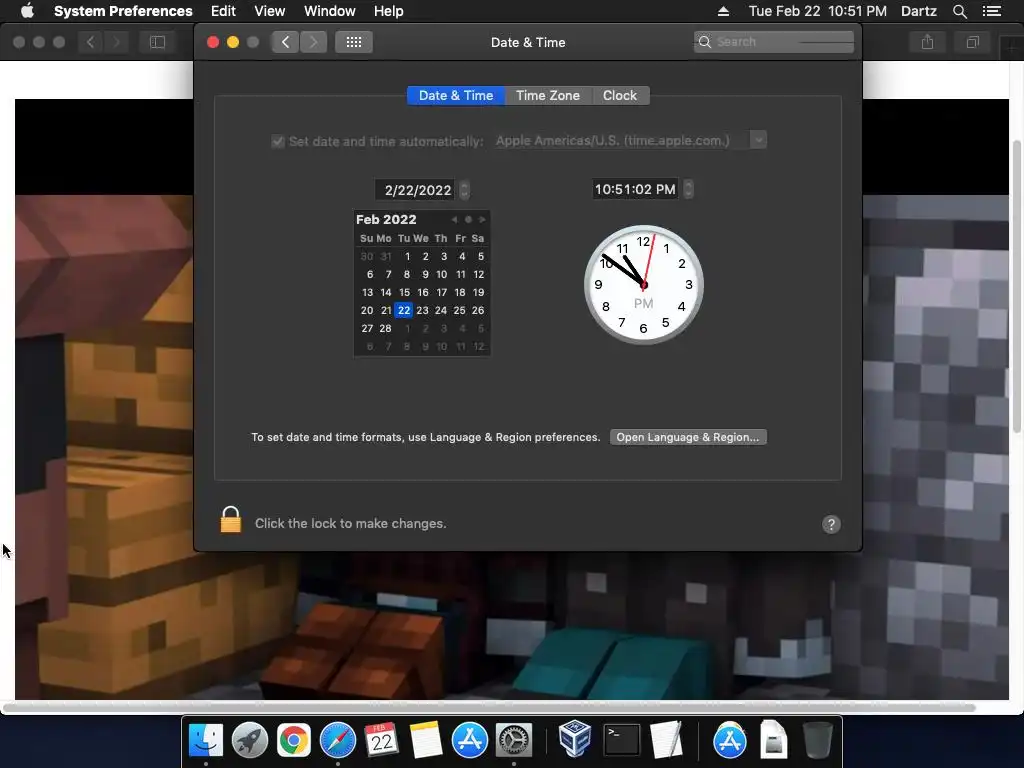This screenshot has width=1024, height=768.
Task: Click the background window's horizontal scrollbar
Action: (x=488, y=707)
